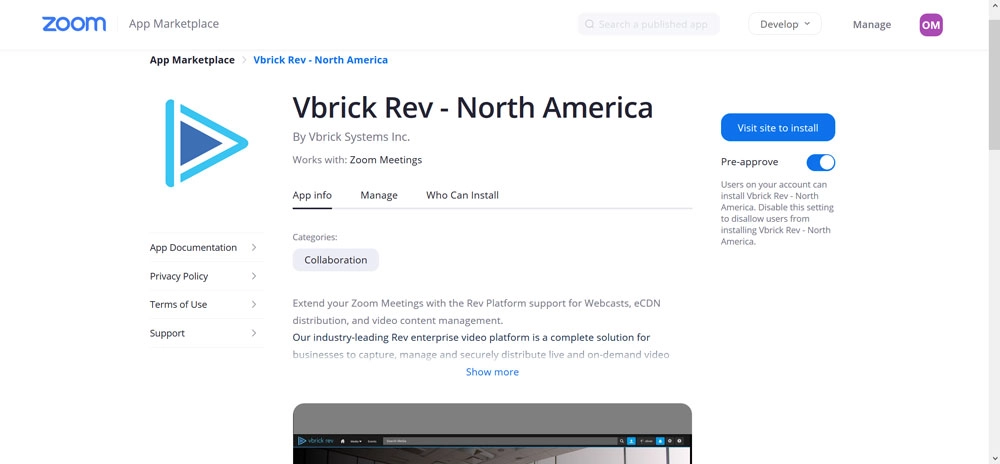Expand Support chevron
The image size is (1000, 464).
(254, 333)
